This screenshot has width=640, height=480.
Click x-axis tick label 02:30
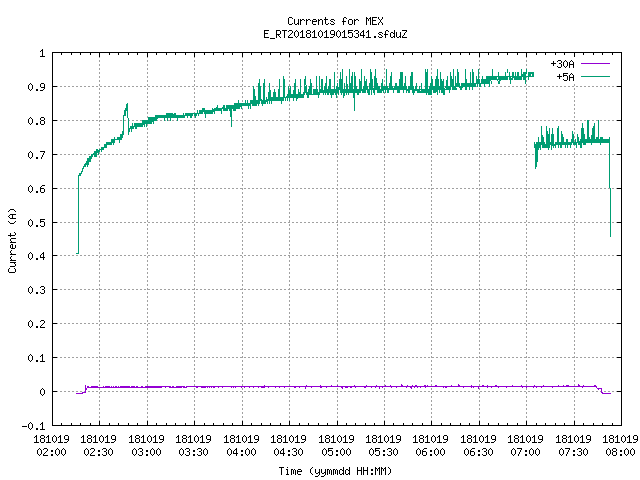coord(98,452)
